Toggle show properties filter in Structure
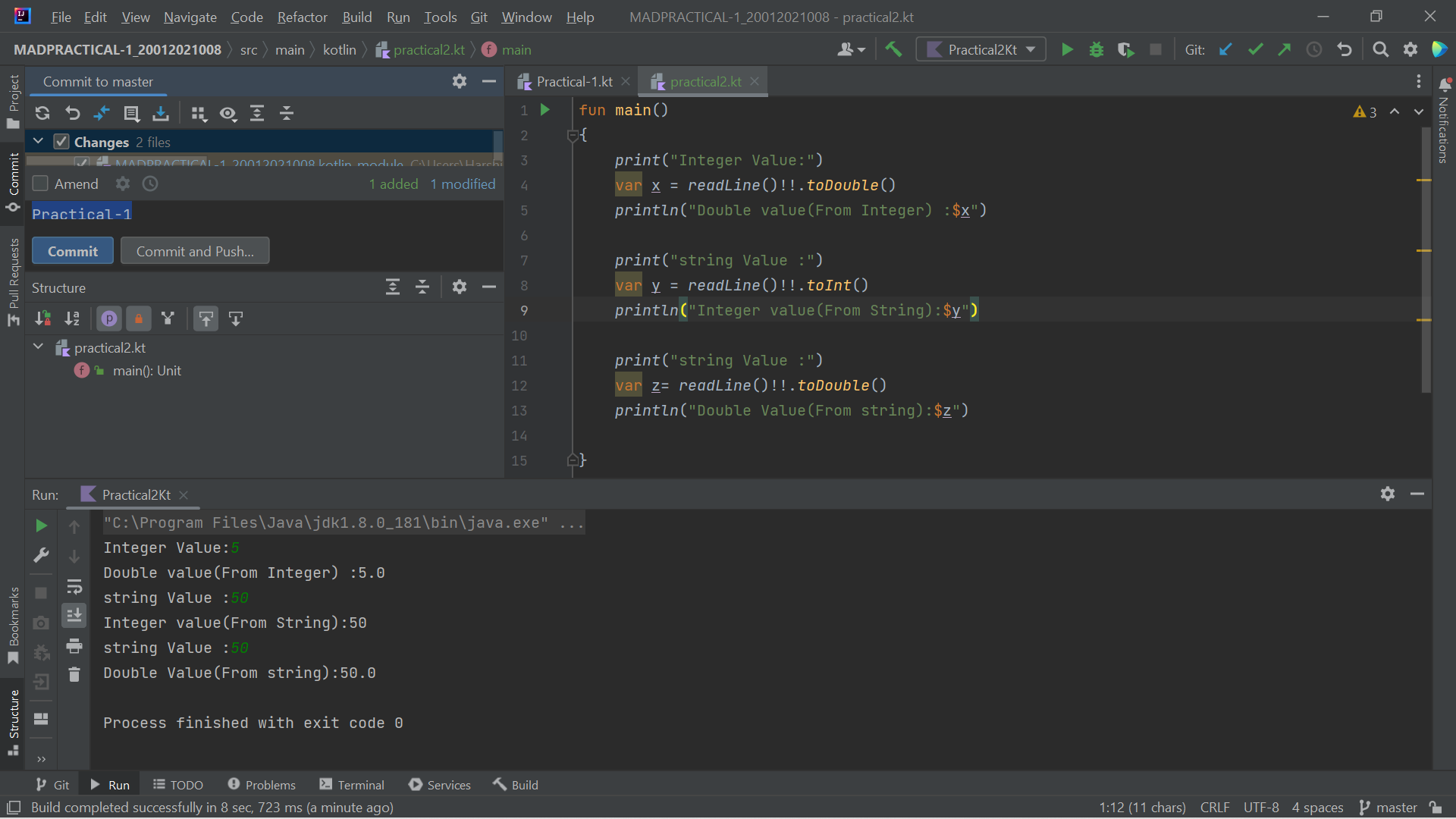 tap(109, 319)
